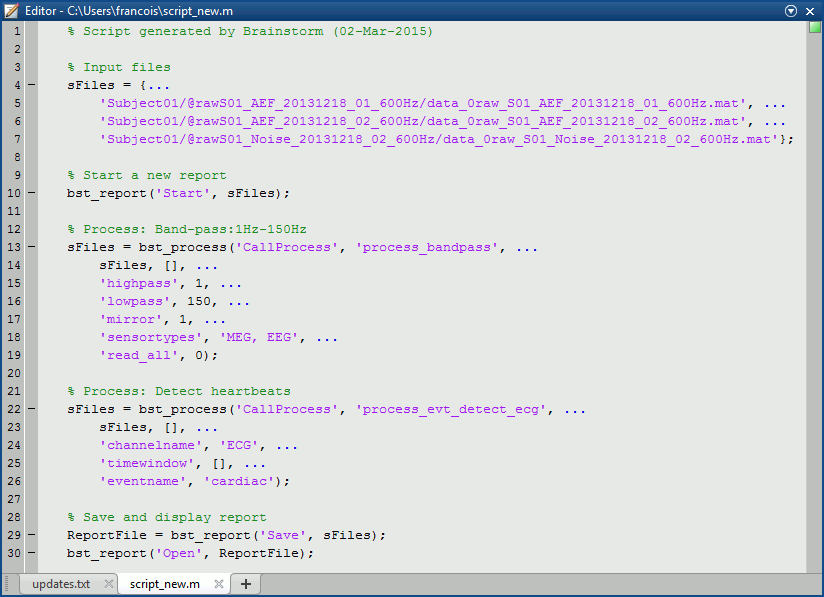
Task: Select the script_new.m tab
Action: [164, 584]
